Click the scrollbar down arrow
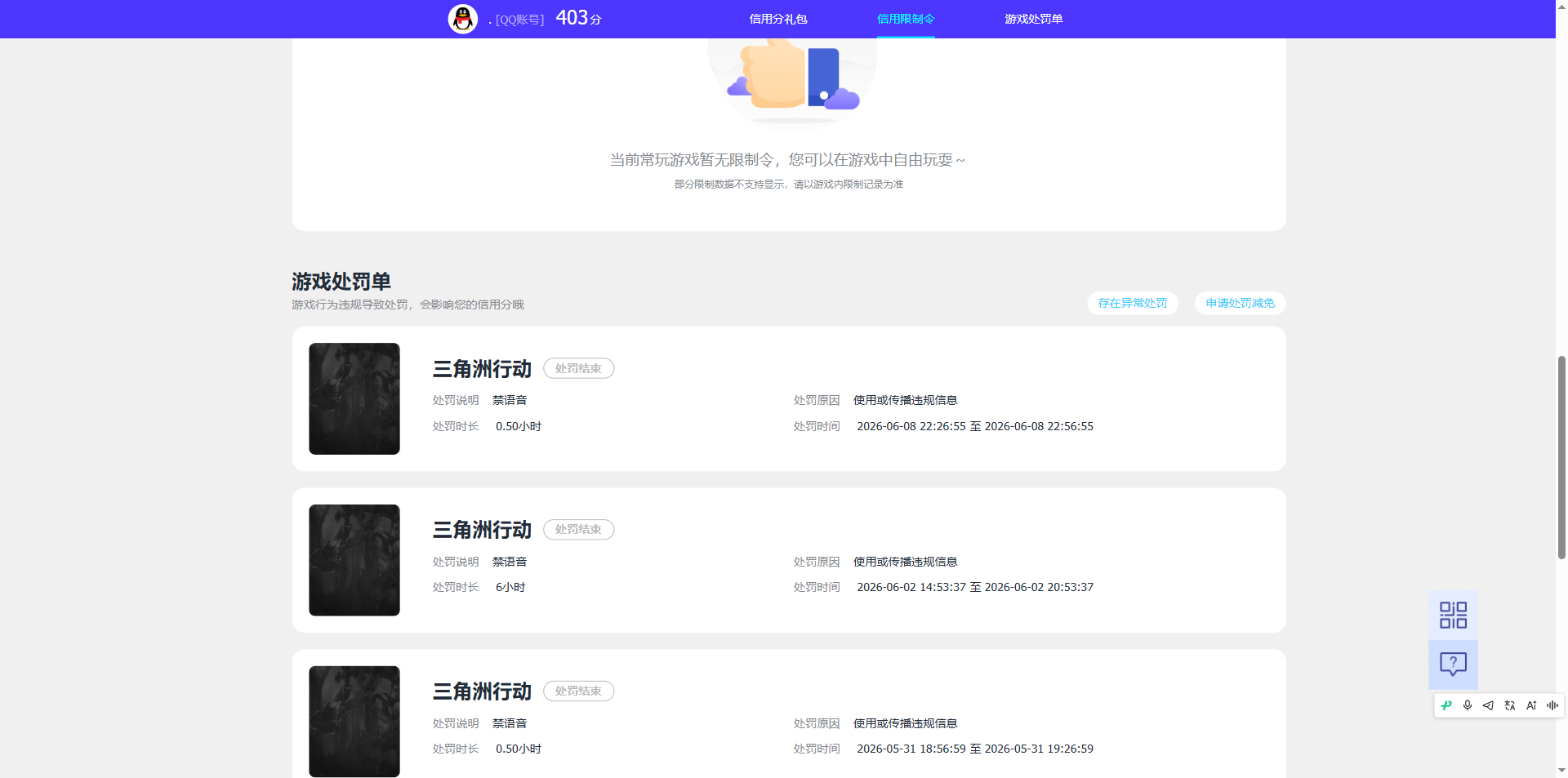Viewport: 1568px width, 778px height. [1561, 770]
